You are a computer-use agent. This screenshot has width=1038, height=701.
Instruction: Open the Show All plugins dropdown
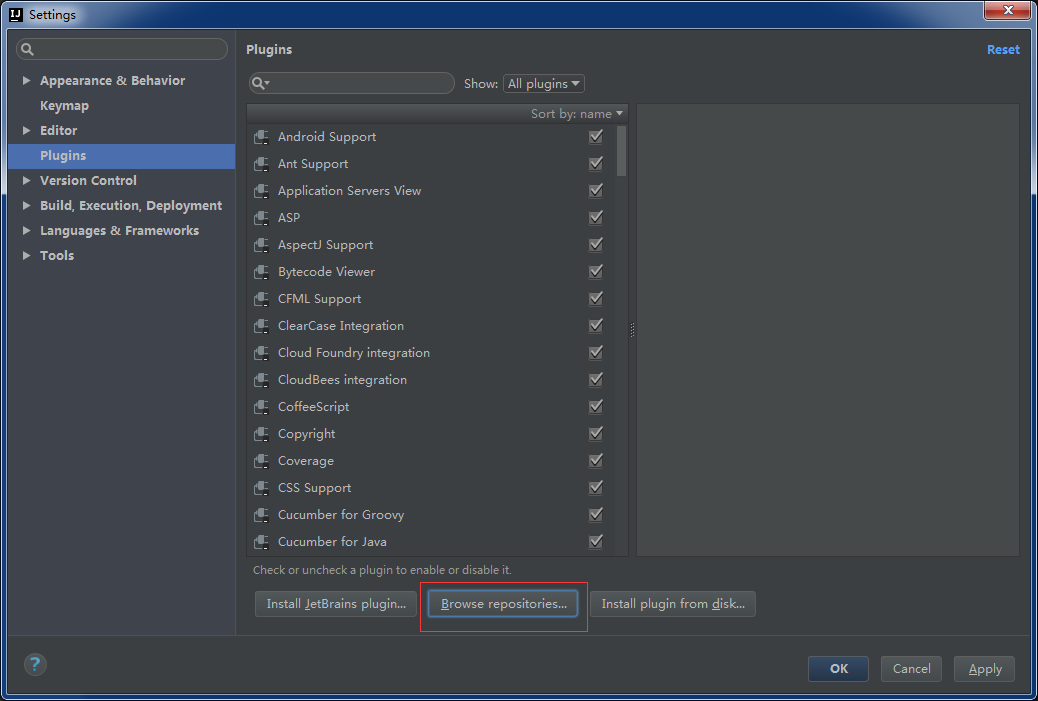coord(543,83)
